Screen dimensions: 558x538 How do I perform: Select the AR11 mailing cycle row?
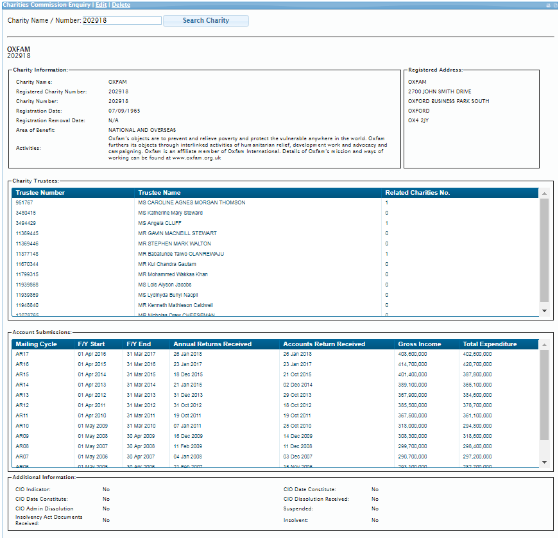(275, 415)
